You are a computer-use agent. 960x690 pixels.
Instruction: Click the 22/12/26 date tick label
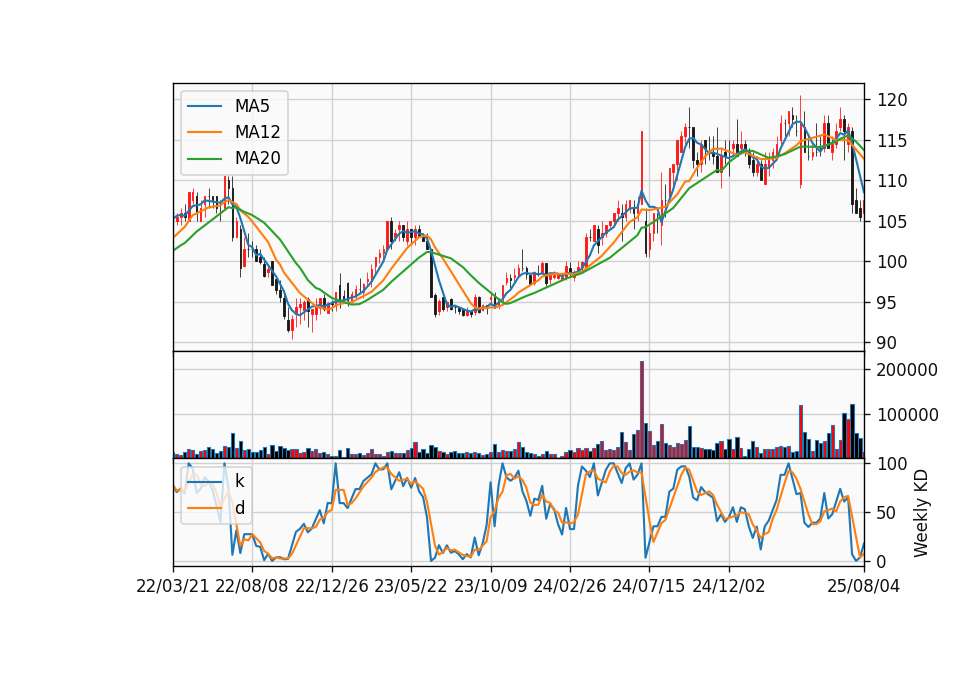point(332,586)
